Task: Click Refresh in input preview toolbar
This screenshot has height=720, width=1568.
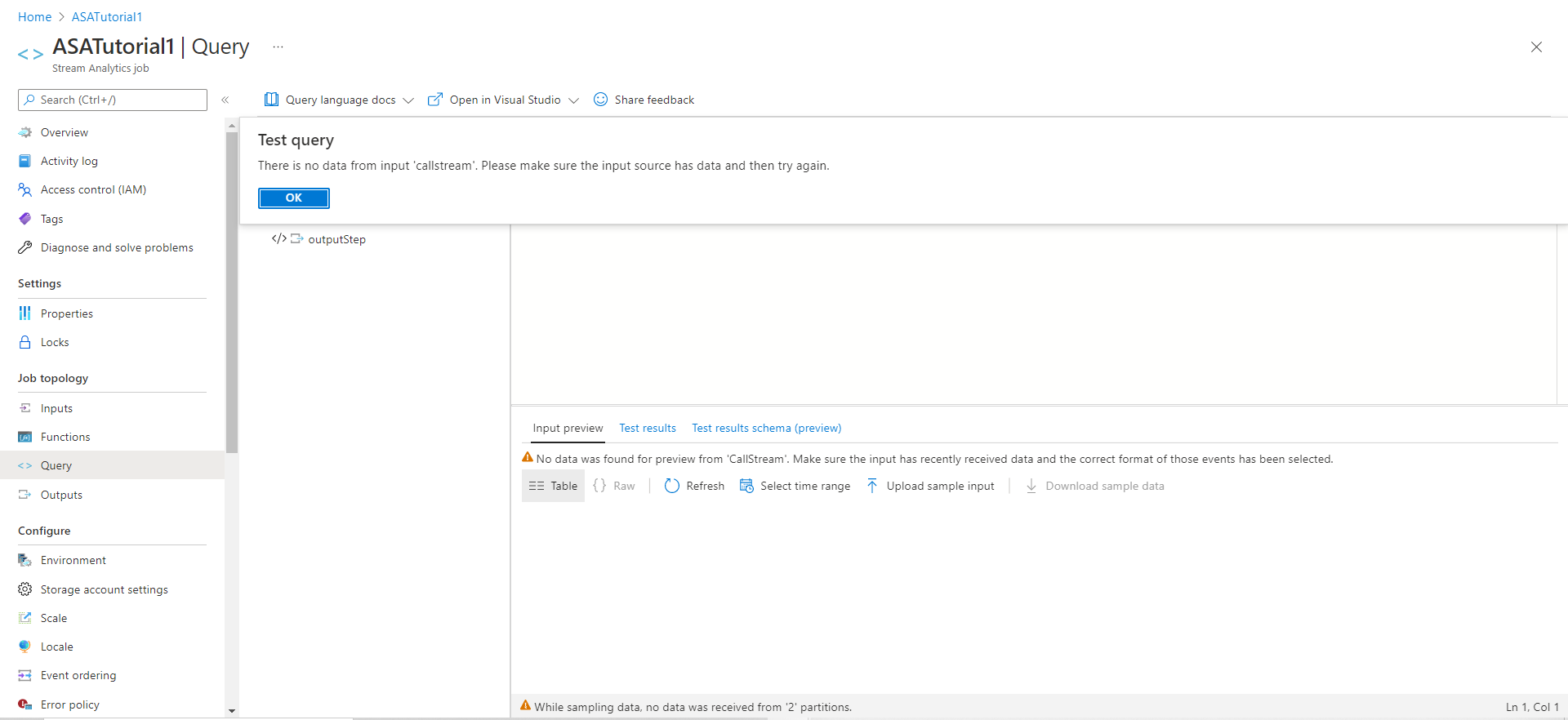Action: (694, 486)
